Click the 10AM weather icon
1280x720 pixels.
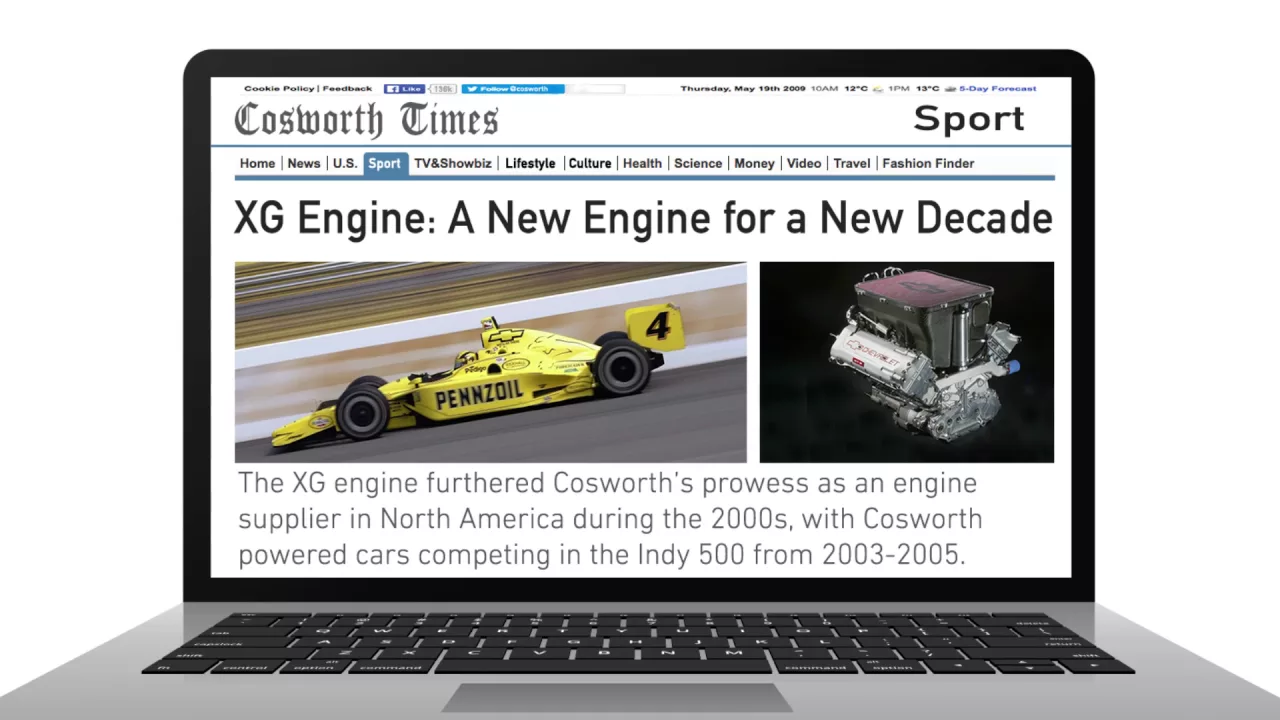tap(877, 89)
